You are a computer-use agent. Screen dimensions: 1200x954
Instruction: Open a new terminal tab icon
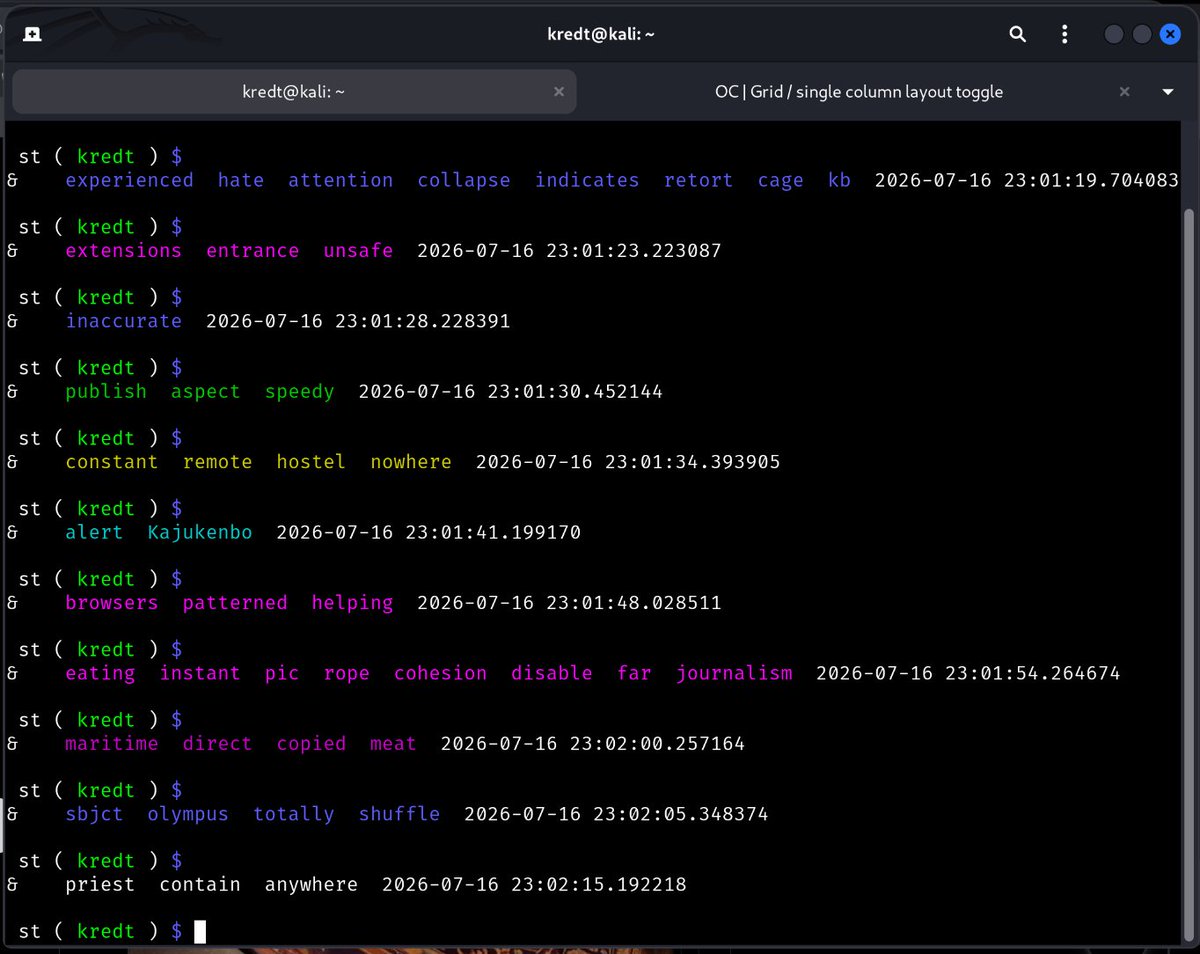32,34
